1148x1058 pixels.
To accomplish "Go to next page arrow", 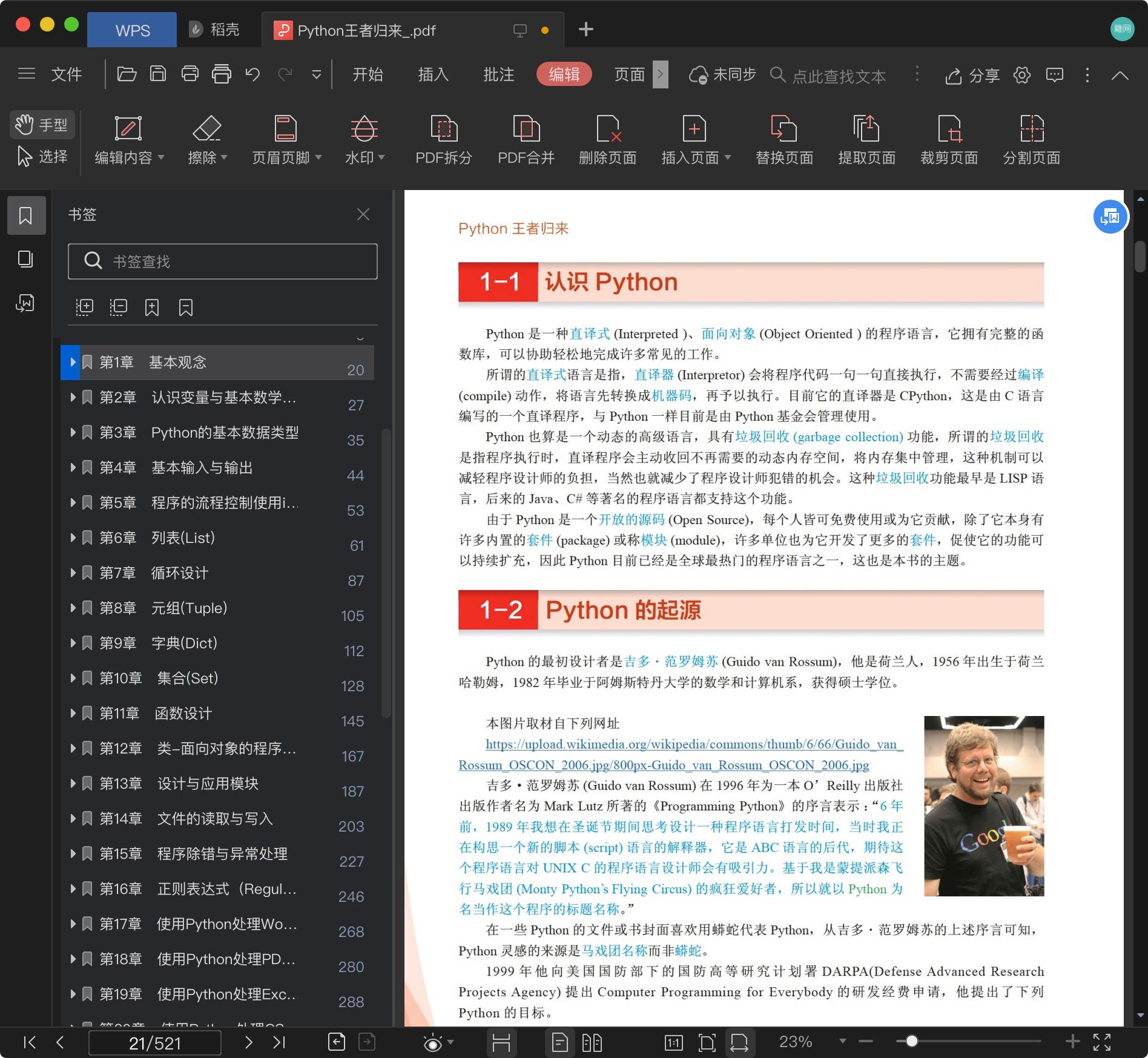I will pyautogui.click(x=248, y=1042).
